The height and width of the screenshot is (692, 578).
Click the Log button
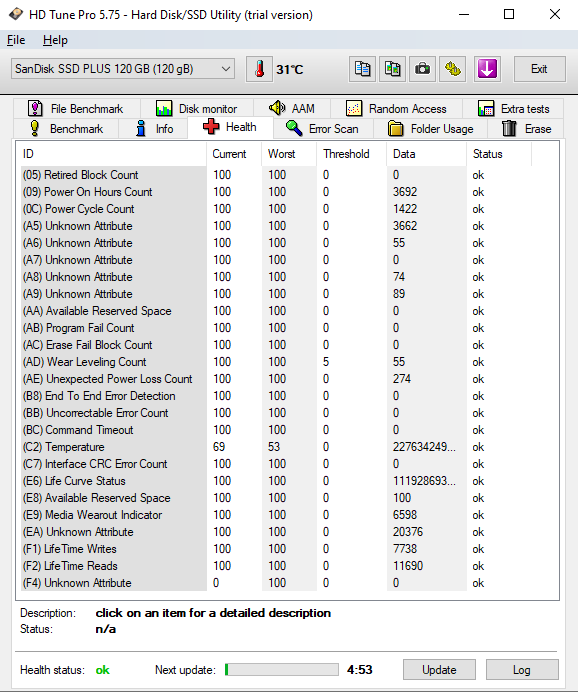[522, 669]
